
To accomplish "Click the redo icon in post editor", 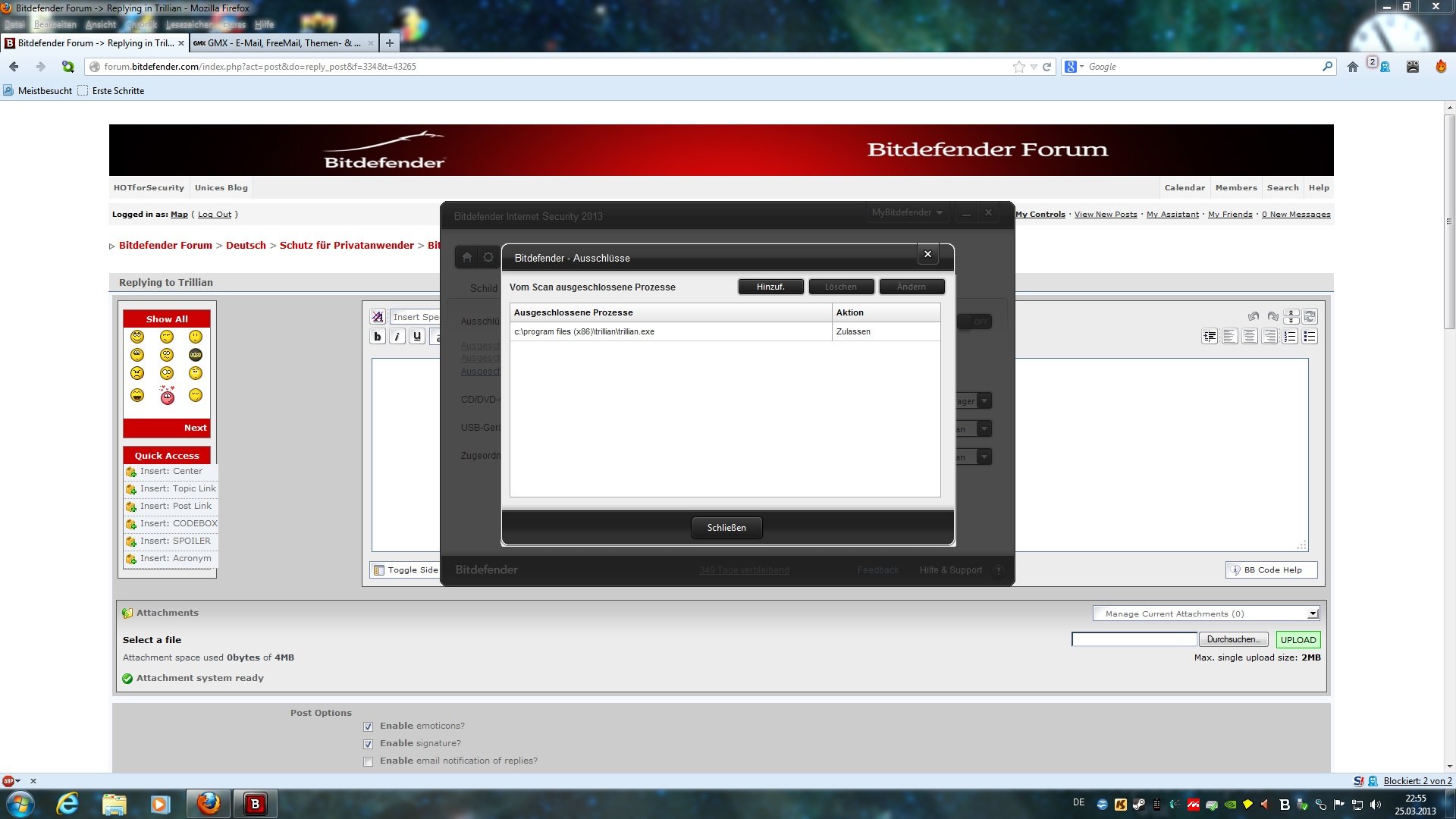I will tap(1272, 316).
